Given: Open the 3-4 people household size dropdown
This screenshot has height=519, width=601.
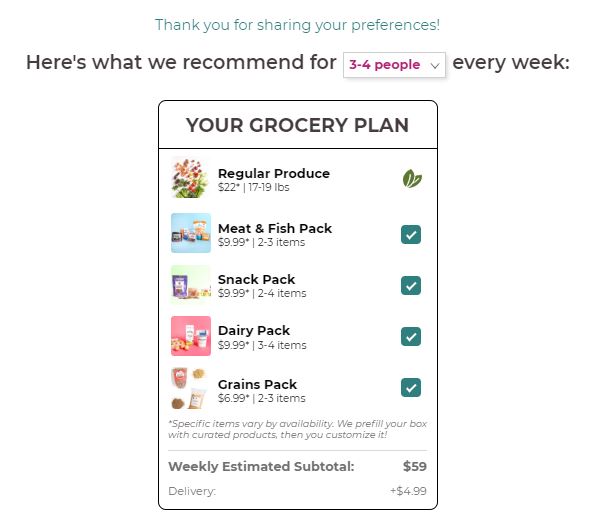Looking at the screenshot, I should pos(394,65).
